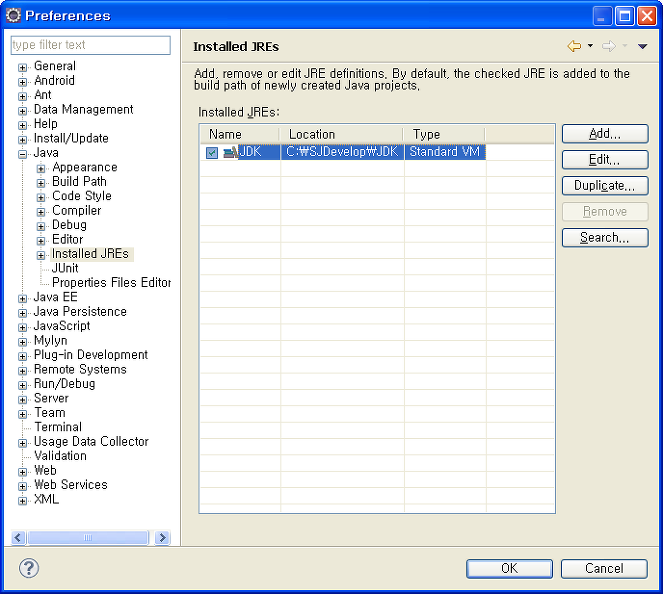This screenshot has width=663, height=594.
Task: Click the filter text input field
Action: coord(90,45)
